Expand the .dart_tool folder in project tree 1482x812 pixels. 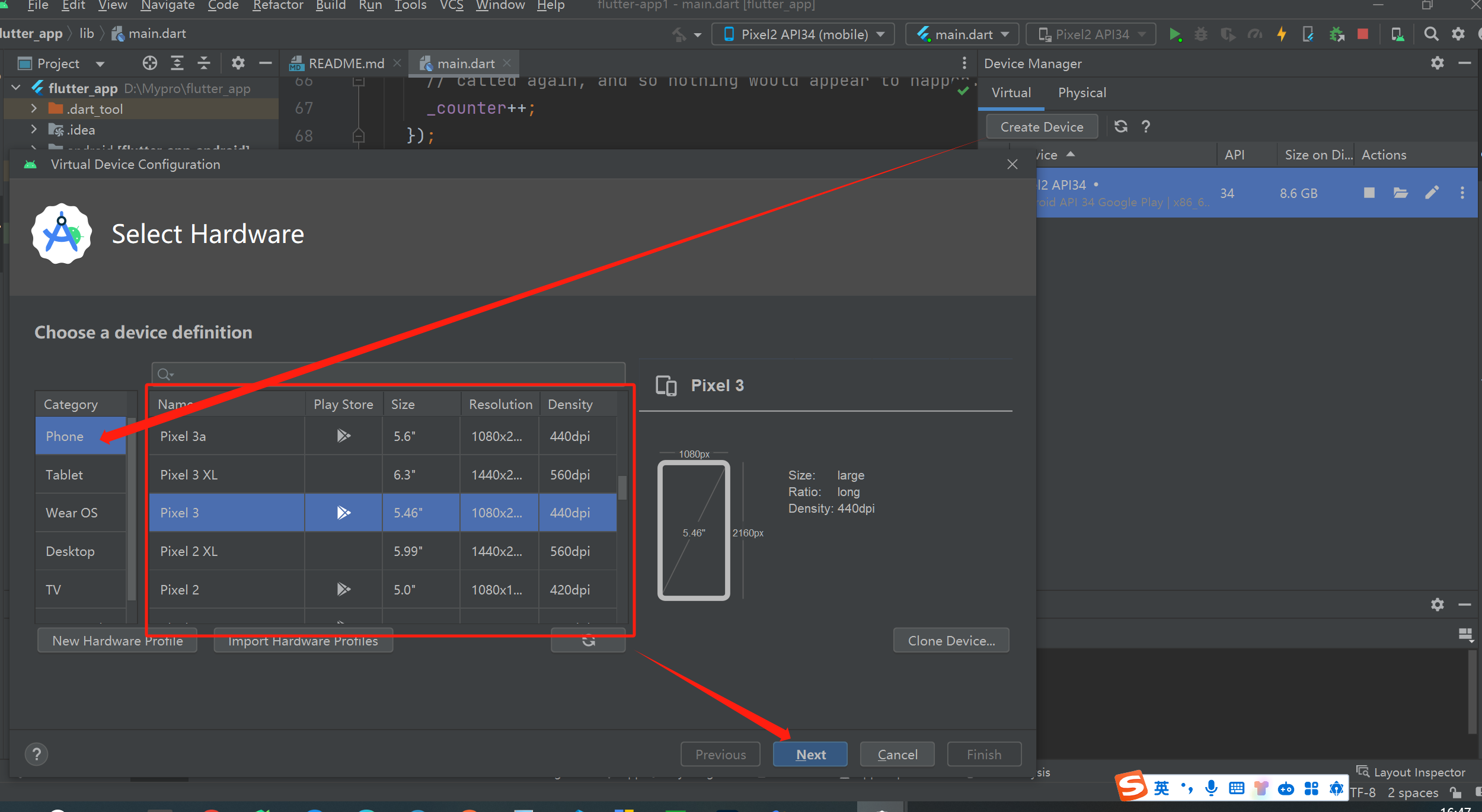(34, 108)
